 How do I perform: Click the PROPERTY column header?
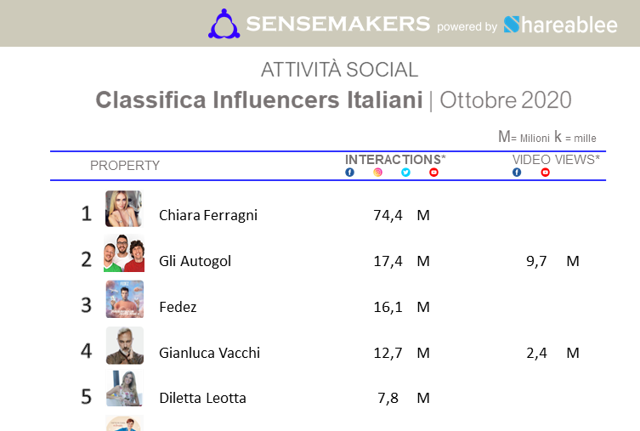(x=125, y=165)
